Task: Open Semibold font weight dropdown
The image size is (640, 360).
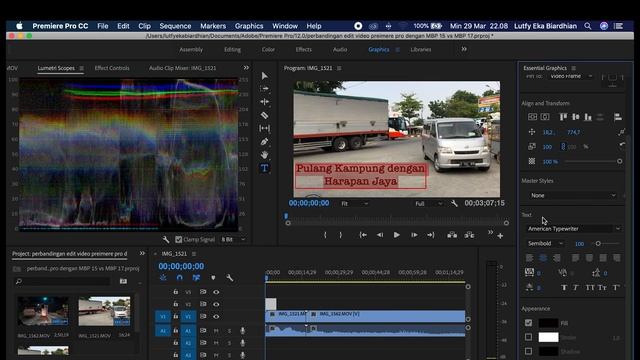Action: point(545,243)
